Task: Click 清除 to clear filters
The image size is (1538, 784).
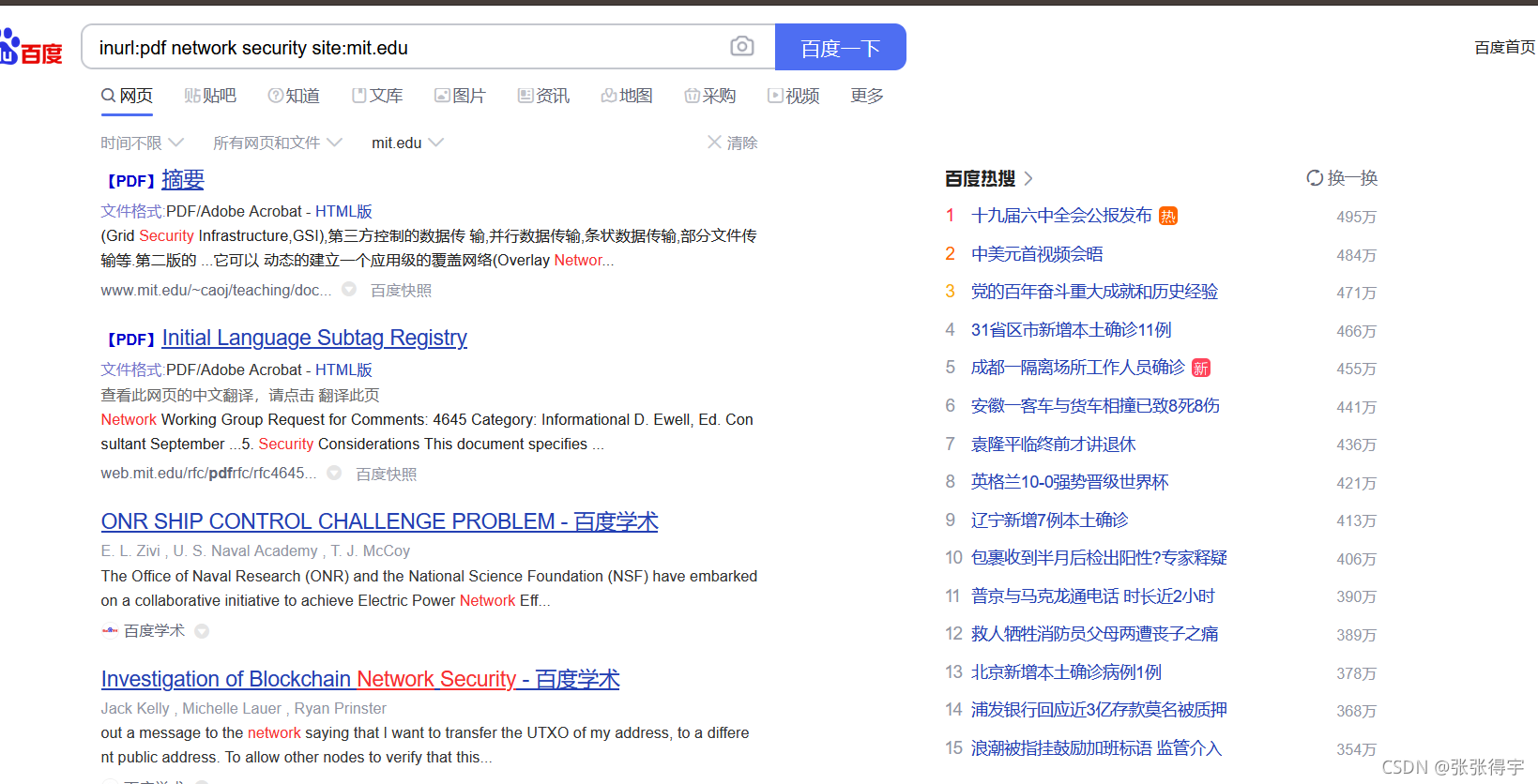Action: pos(733,143)
